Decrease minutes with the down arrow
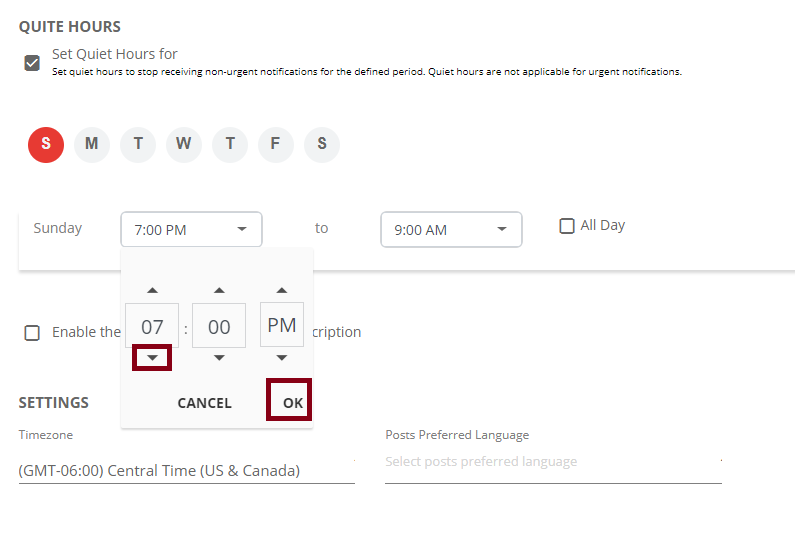 [219, 358]
